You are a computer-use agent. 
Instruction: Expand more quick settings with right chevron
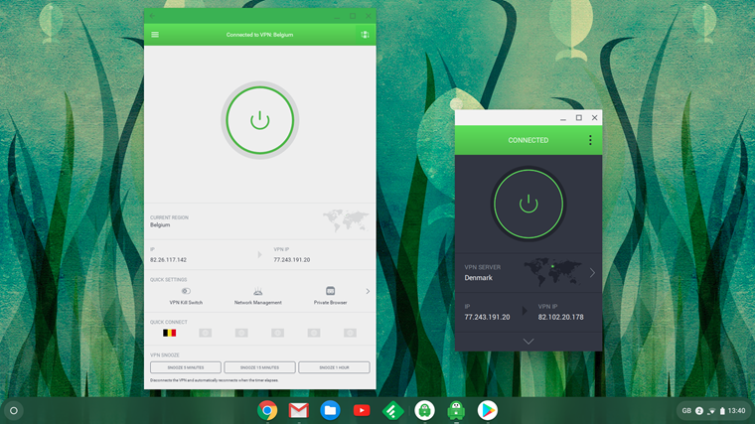pyautogui.click(x=367, y=292)
